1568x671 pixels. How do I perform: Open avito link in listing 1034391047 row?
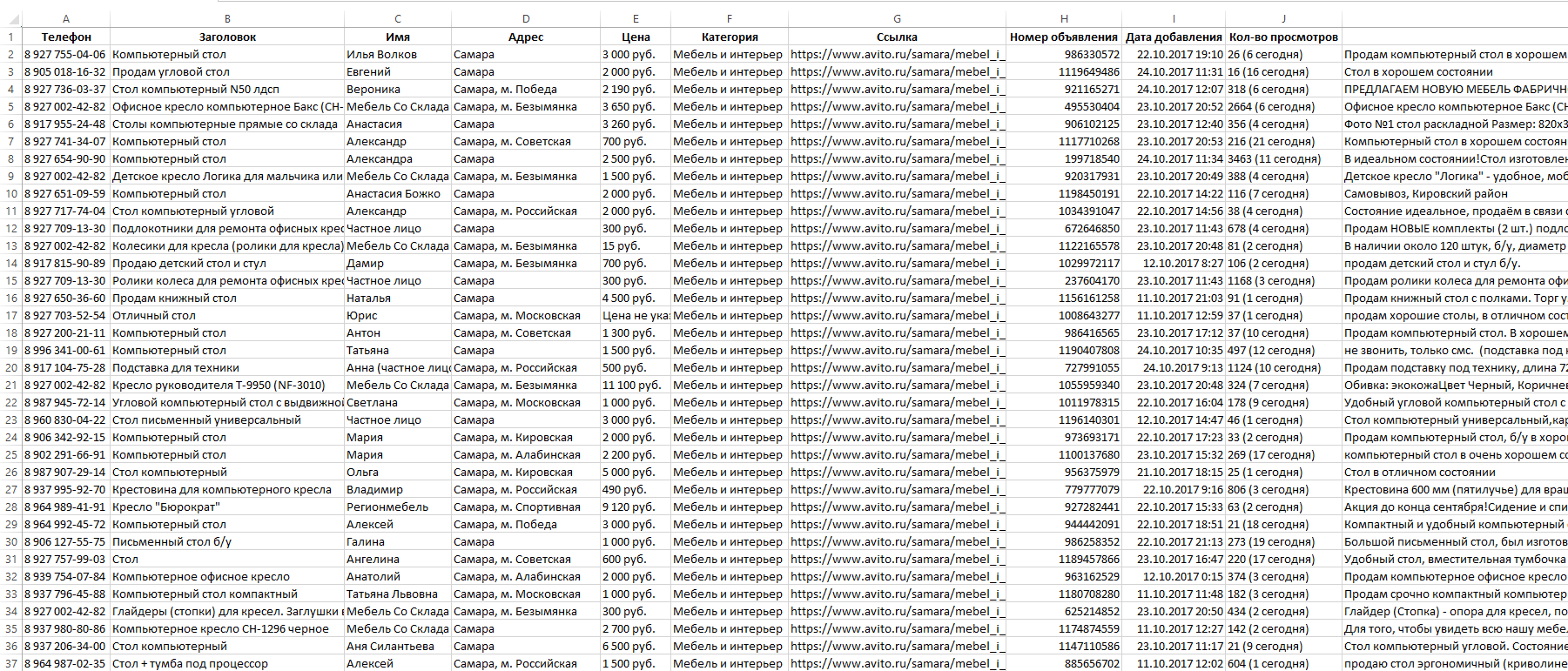point(897,211)
